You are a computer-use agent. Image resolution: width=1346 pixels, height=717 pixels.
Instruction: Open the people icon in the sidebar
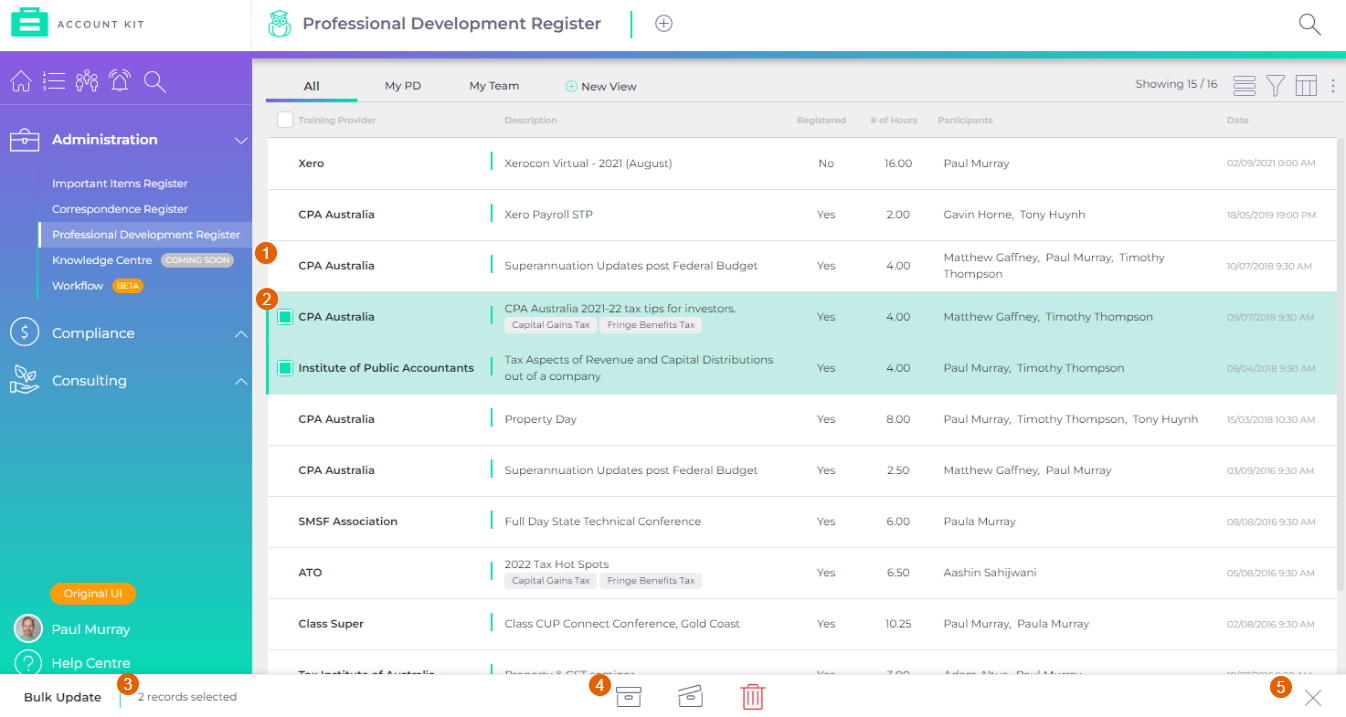coord(87,81)
